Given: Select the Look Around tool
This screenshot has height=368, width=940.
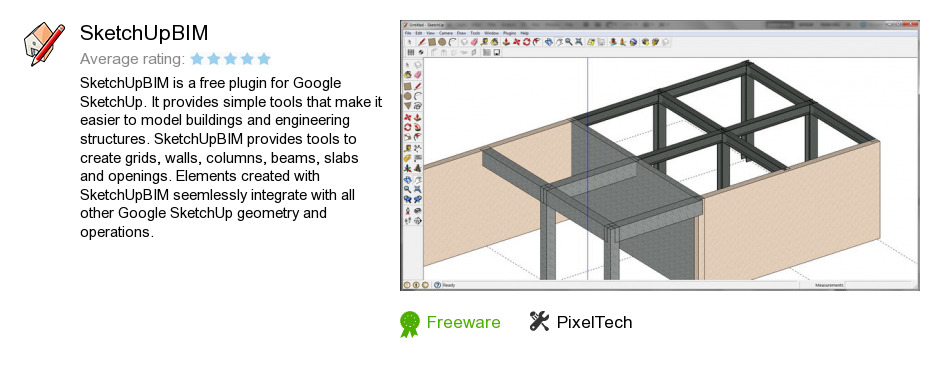Looking at the screenshot, I should [x=418, y=210].
